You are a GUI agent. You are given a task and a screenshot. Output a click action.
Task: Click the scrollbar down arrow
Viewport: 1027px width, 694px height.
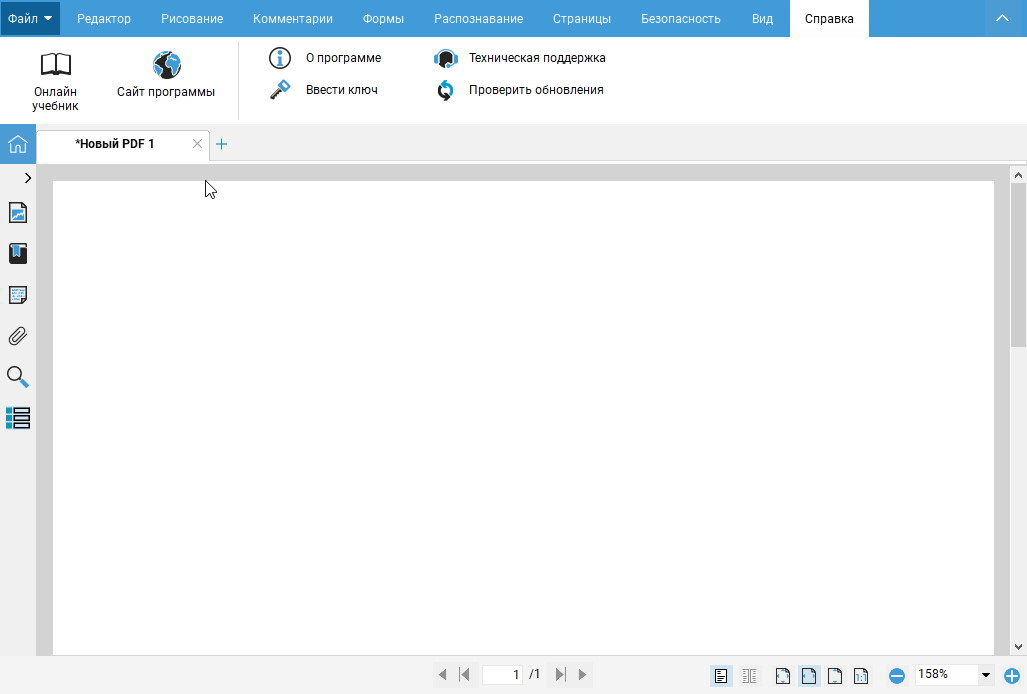1018,647
